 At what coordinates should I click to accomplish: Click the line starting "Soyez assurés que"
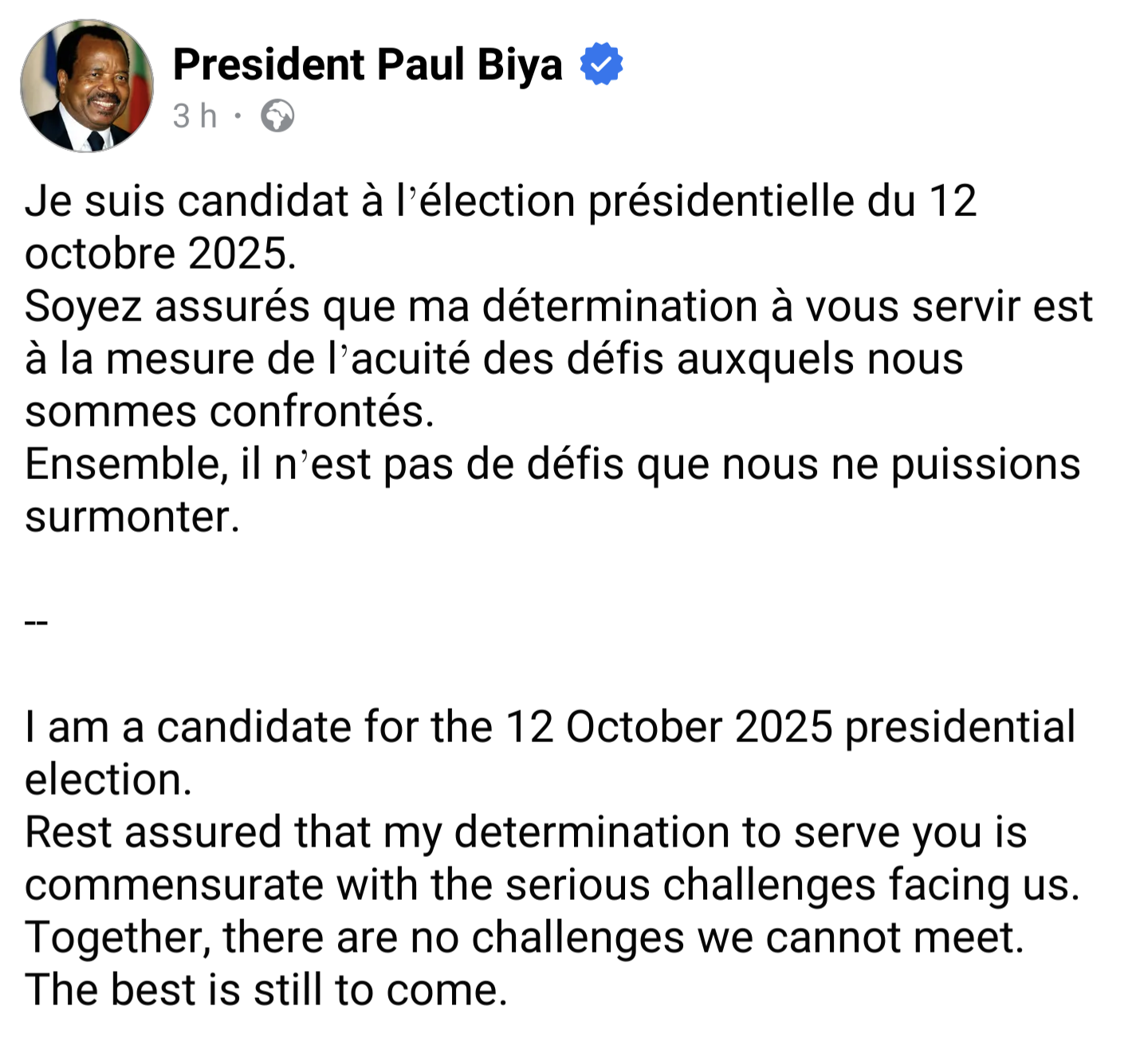559,307
